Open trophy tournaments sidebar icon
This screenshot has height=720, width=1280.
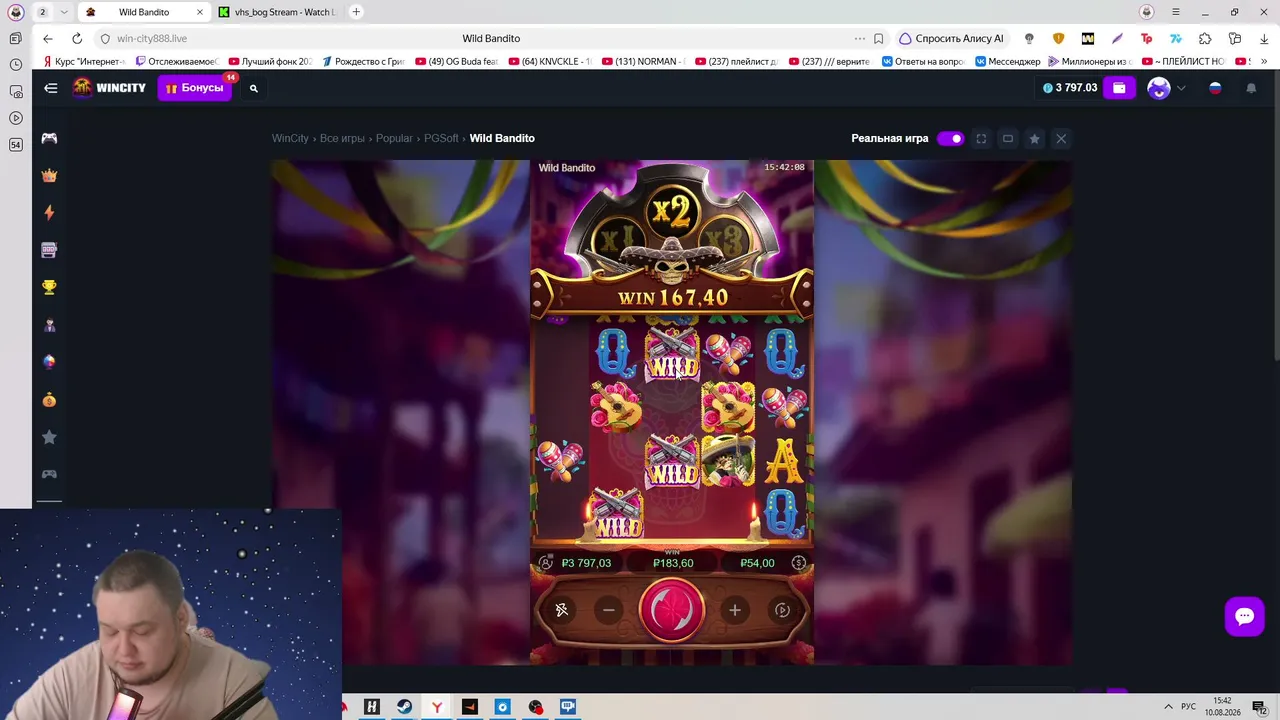pos(49,288)
